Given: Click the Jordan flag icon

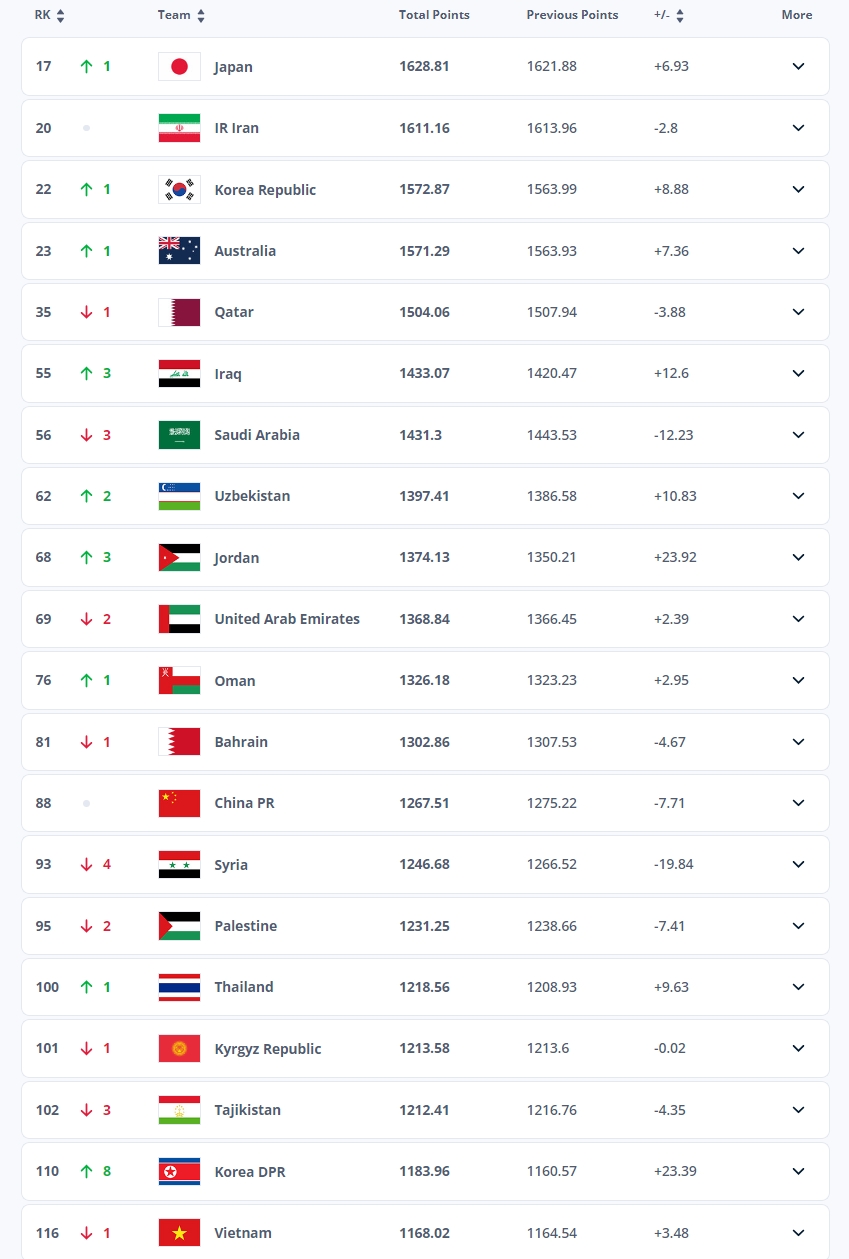Looking at the screenshot, I should pos(179,558).
